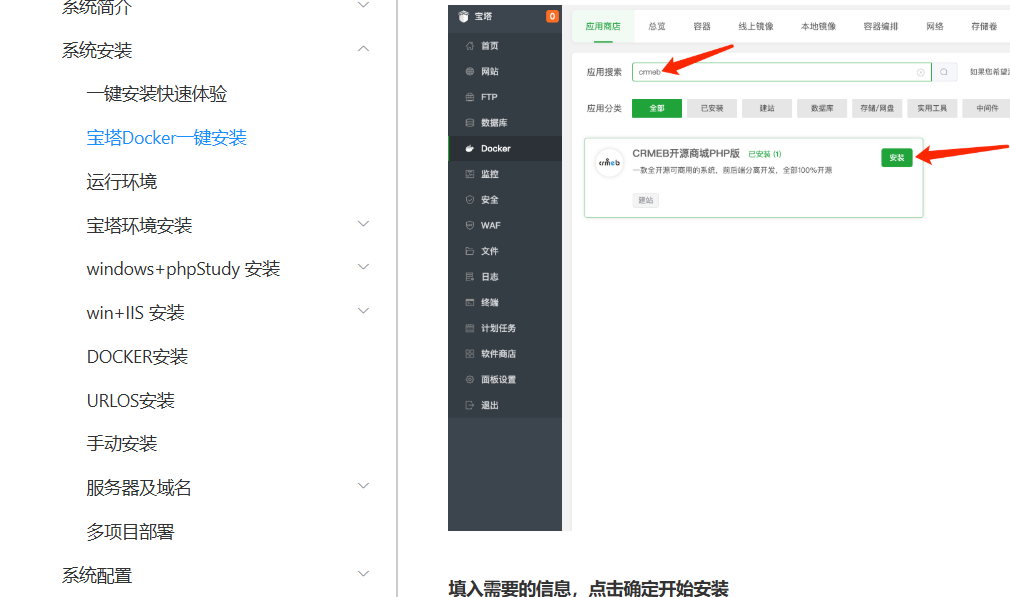Image resolution: width=1010 pixels, height=597 pixels.
Task: Click the 已安装 (1) label
Action: [x=765, y=154]
